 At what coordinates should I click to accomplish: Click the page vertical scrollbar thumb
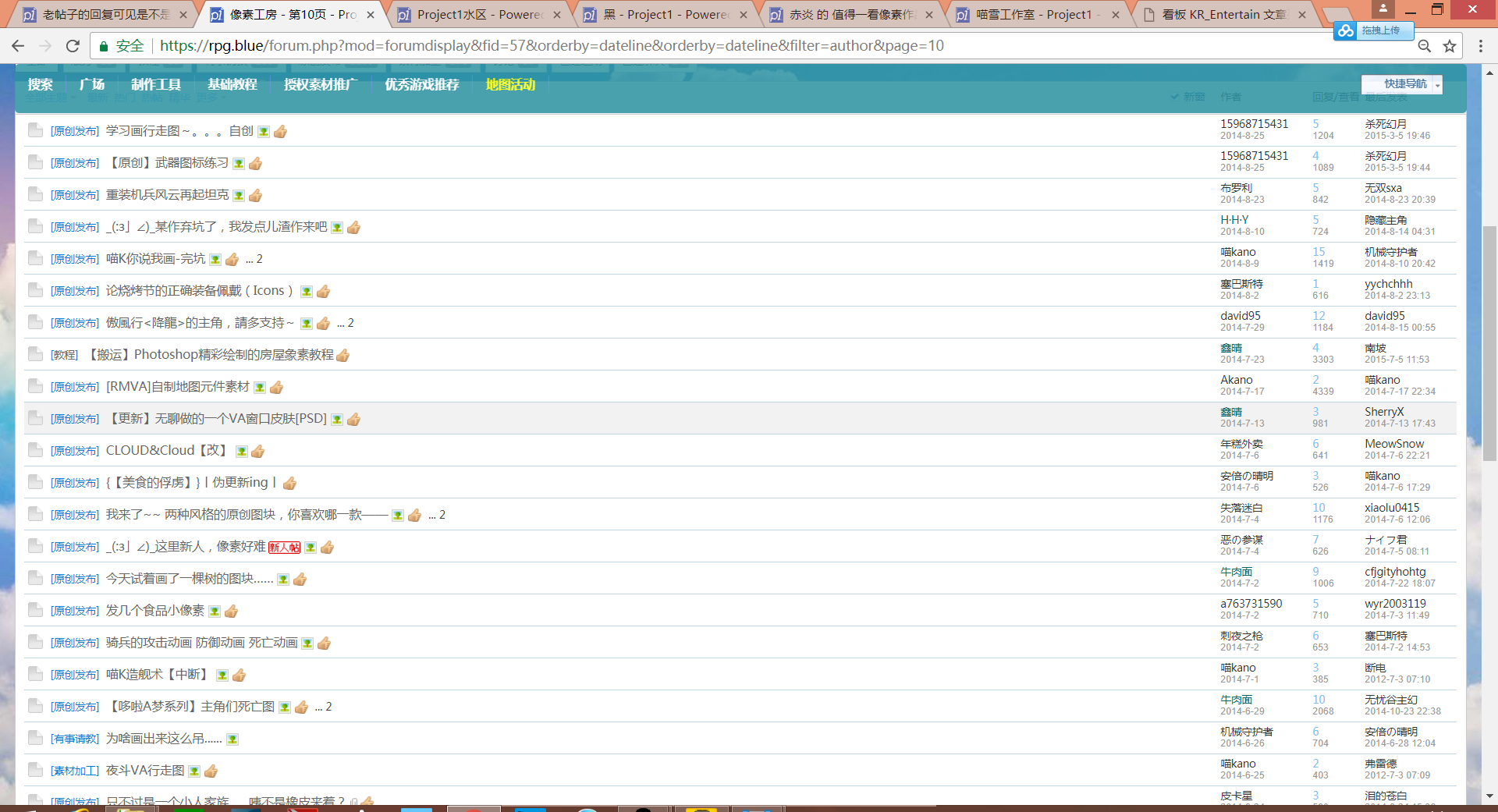tap(1489, 344)
